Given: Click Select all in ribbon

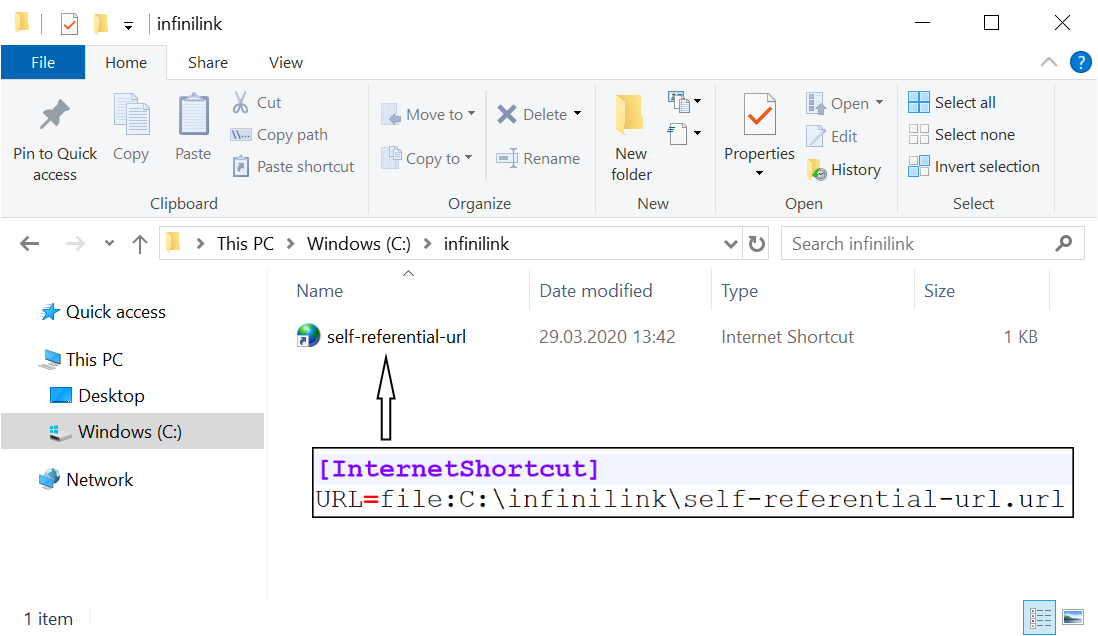Looking at the screenshot, I should pyautogui.click(x=952, y=102).
